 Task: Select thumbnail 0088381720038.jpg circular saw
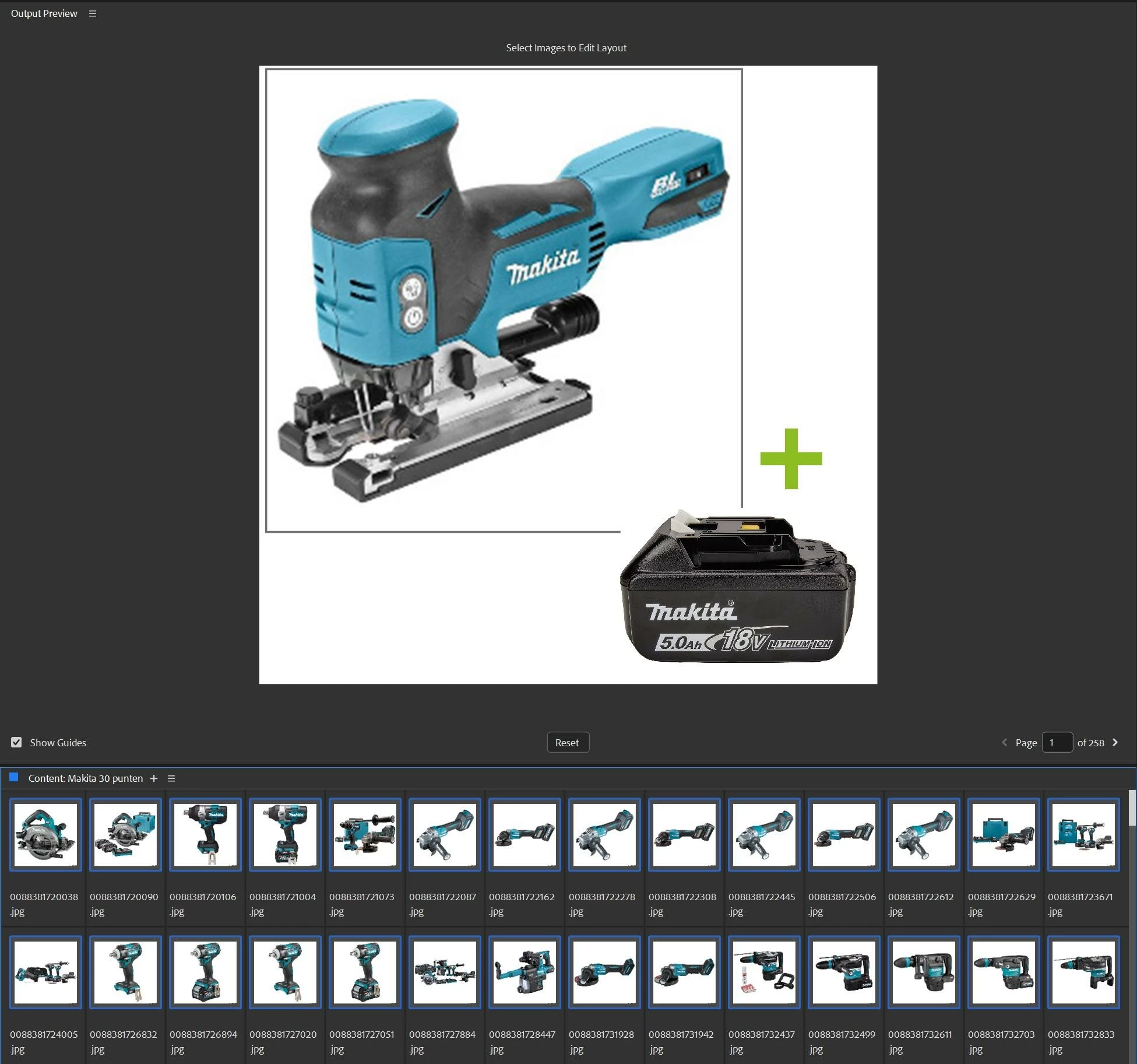45,834
